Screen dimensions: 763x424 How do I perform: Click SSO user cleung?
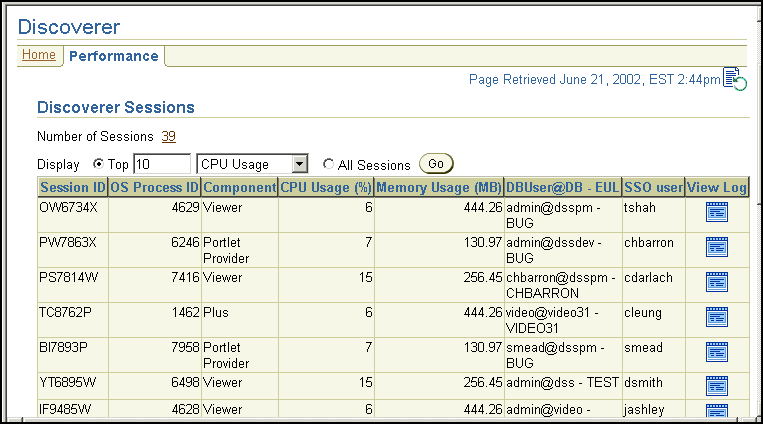(x=643, y=313)
